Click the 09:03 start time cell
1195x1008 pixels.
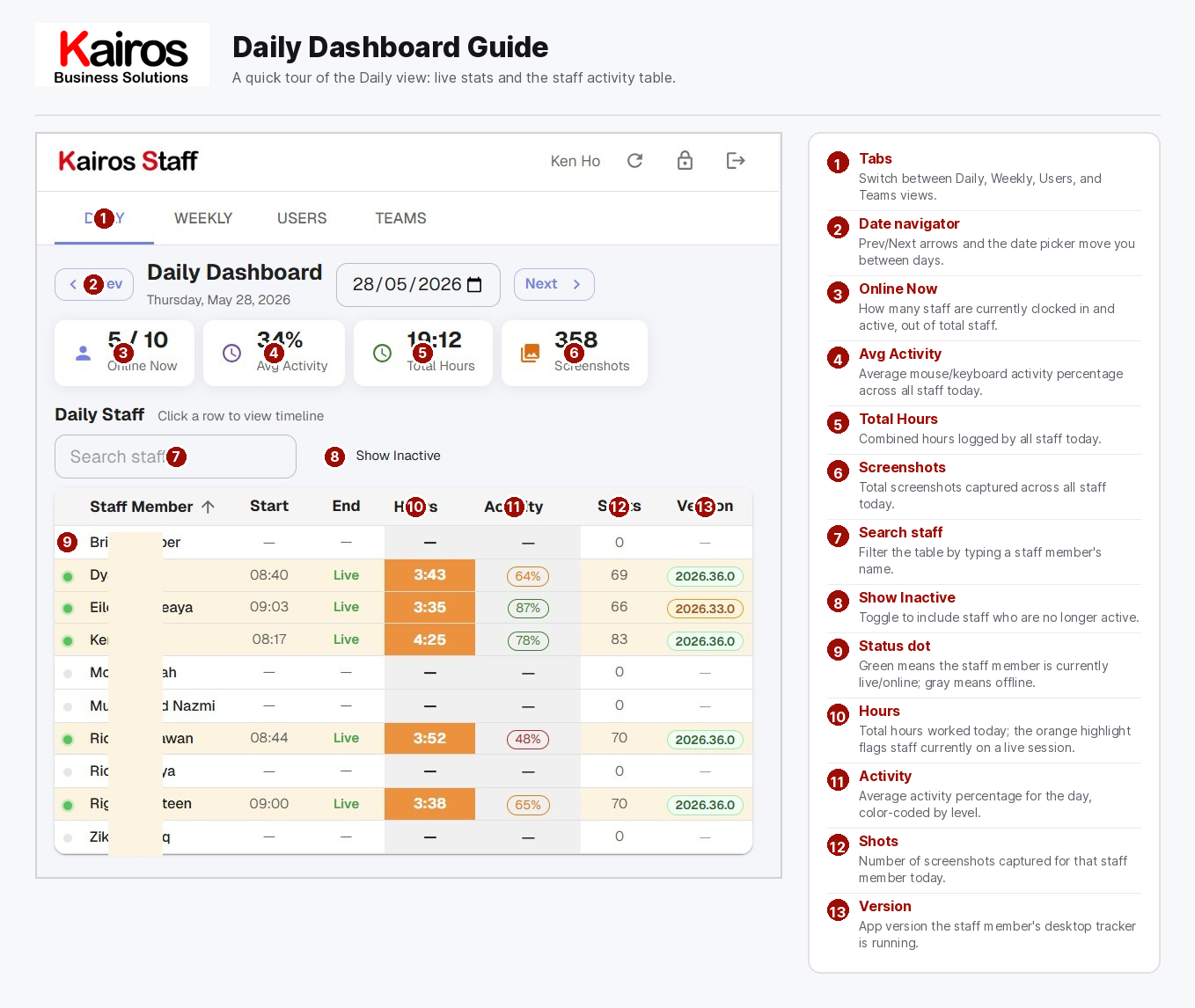(269, 607)
